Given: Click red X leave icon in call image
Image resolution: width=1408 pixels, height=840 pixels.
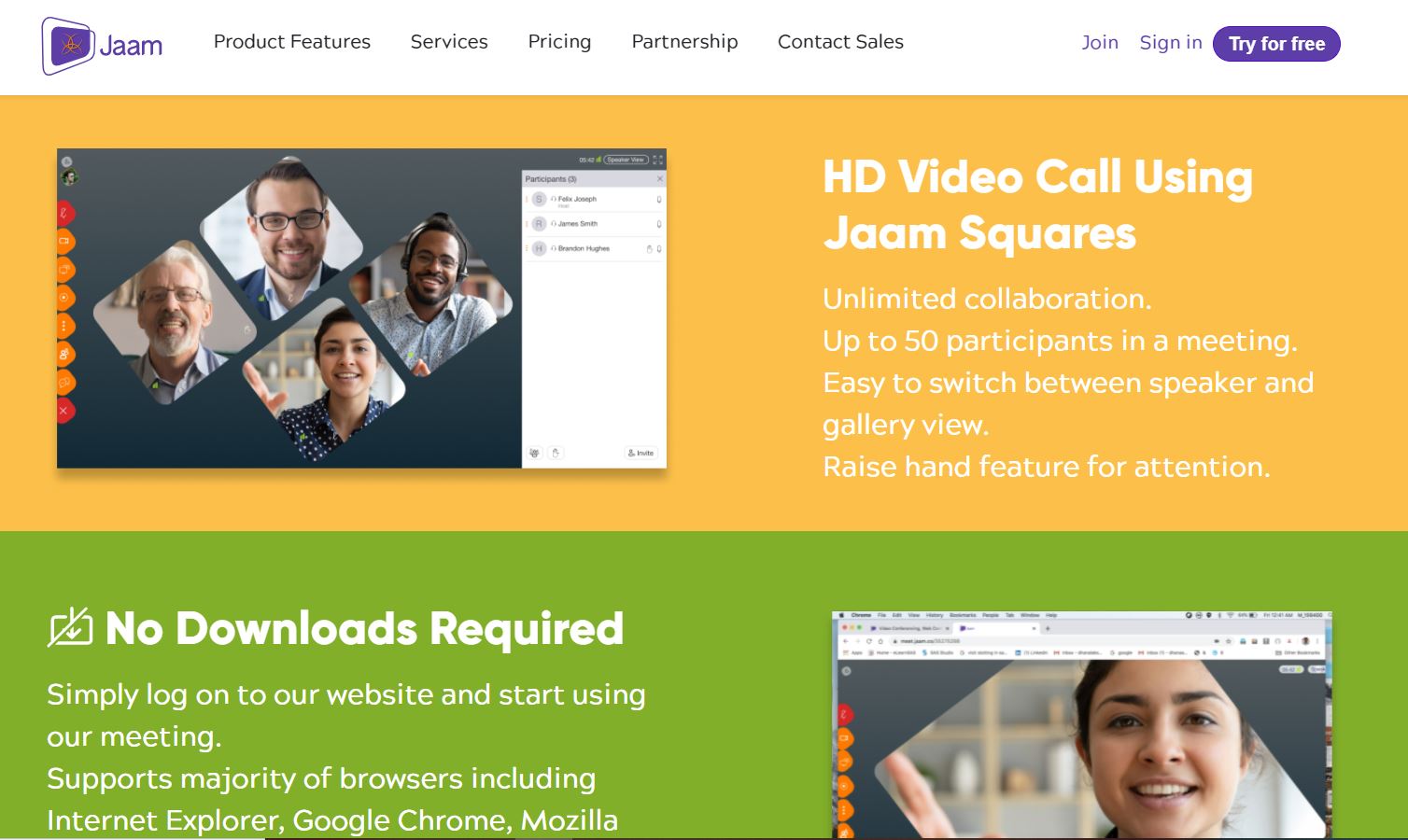Looking at the screenshot, I should click(64, 411).
